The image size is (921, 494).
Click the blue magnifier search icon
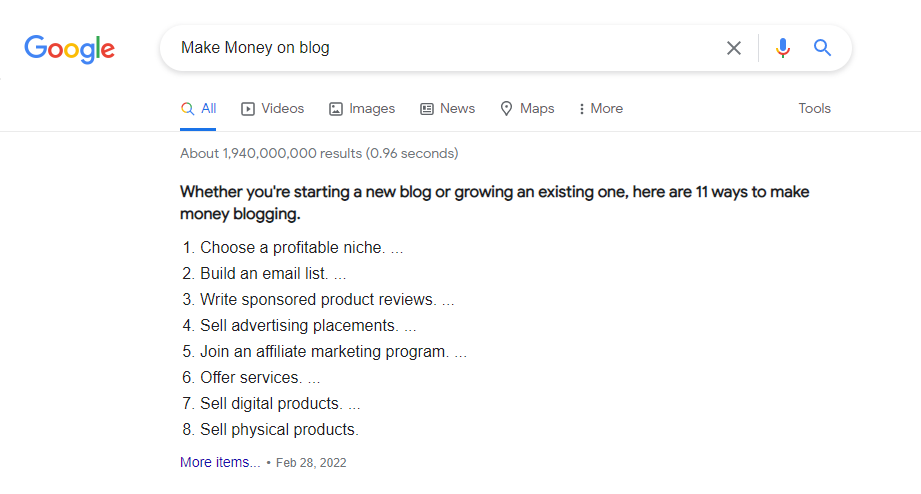tap(823, 48)
